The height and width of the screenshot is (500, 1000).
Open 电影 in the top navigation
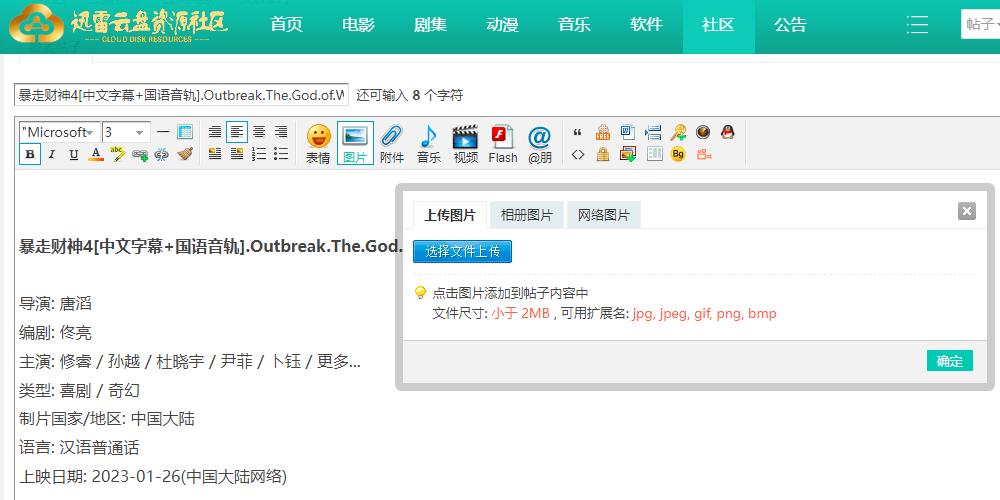(x=358, y=26)
